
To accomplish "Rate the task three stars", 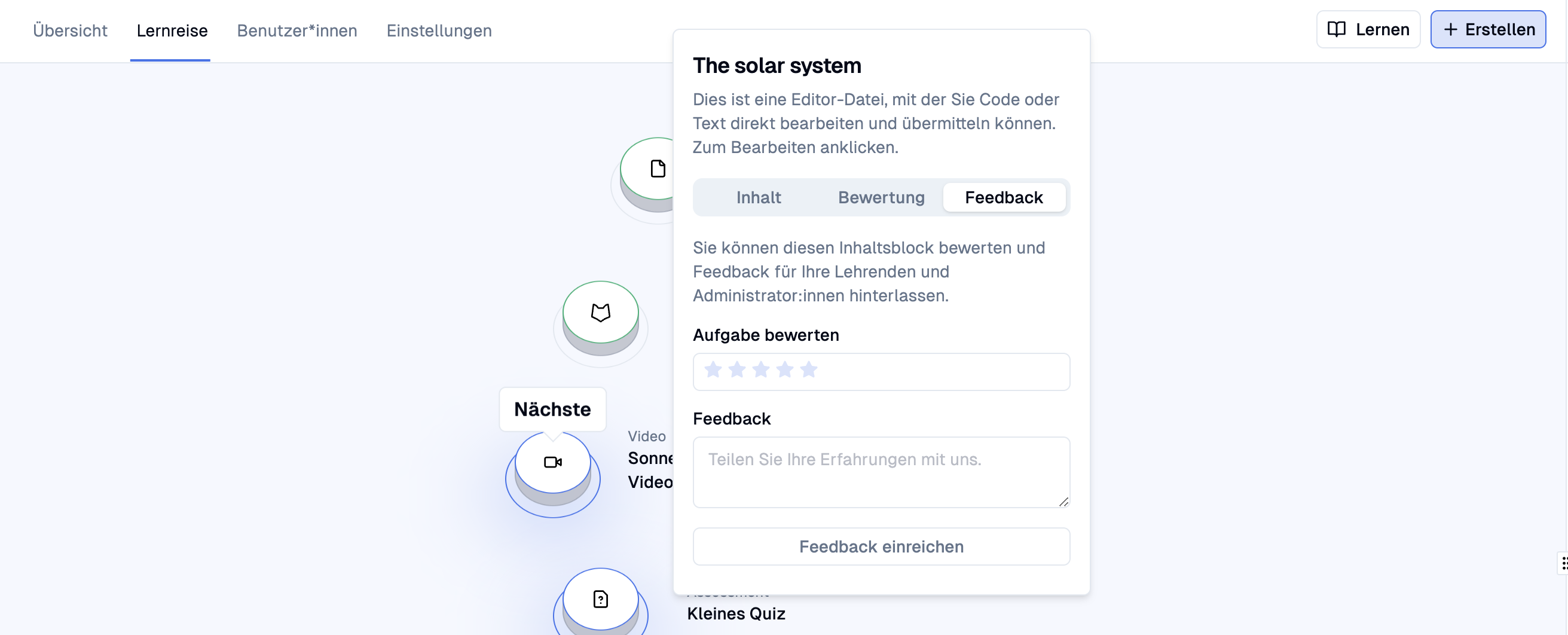I will click(761, 370).
